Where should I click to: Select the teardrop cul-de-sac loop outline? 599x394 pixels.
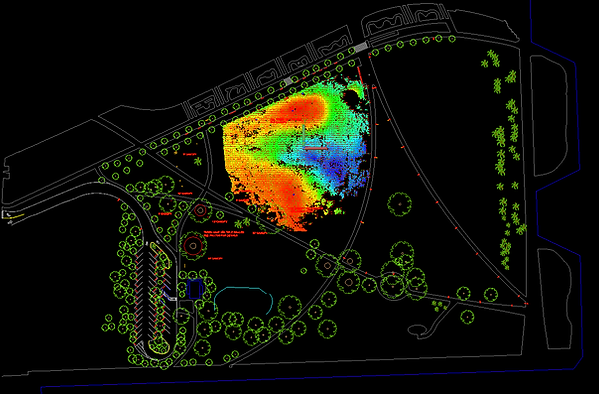pos(418,330)
